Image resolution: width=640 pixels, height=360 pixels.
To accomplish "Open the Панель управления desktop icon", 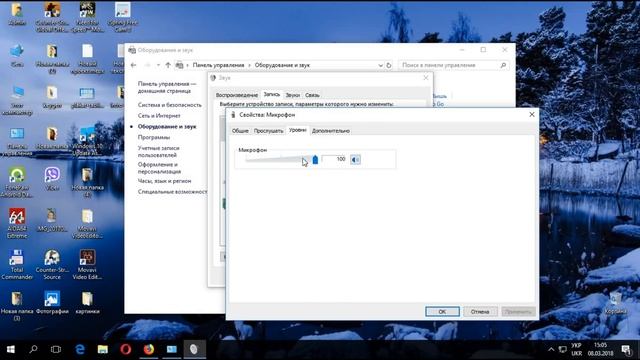I will (17, 141).
